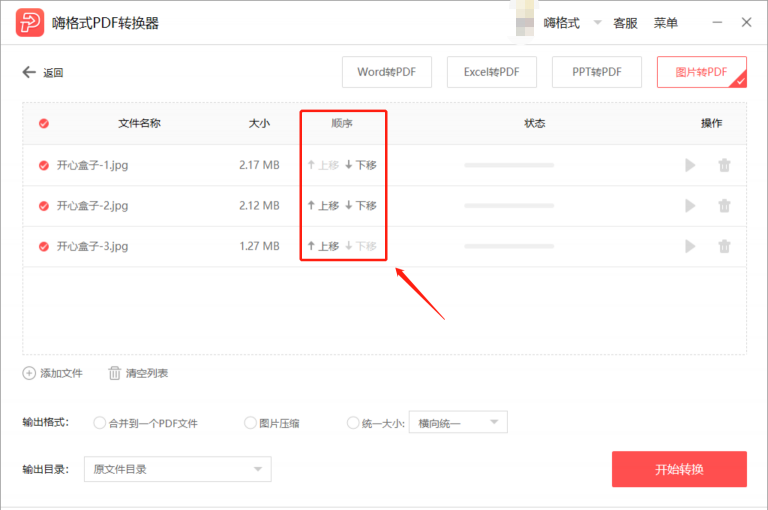Click the progress bar for 开心盒子-2.jpg
This screenshot has width=768, height=510.
[x=509, y=206]
